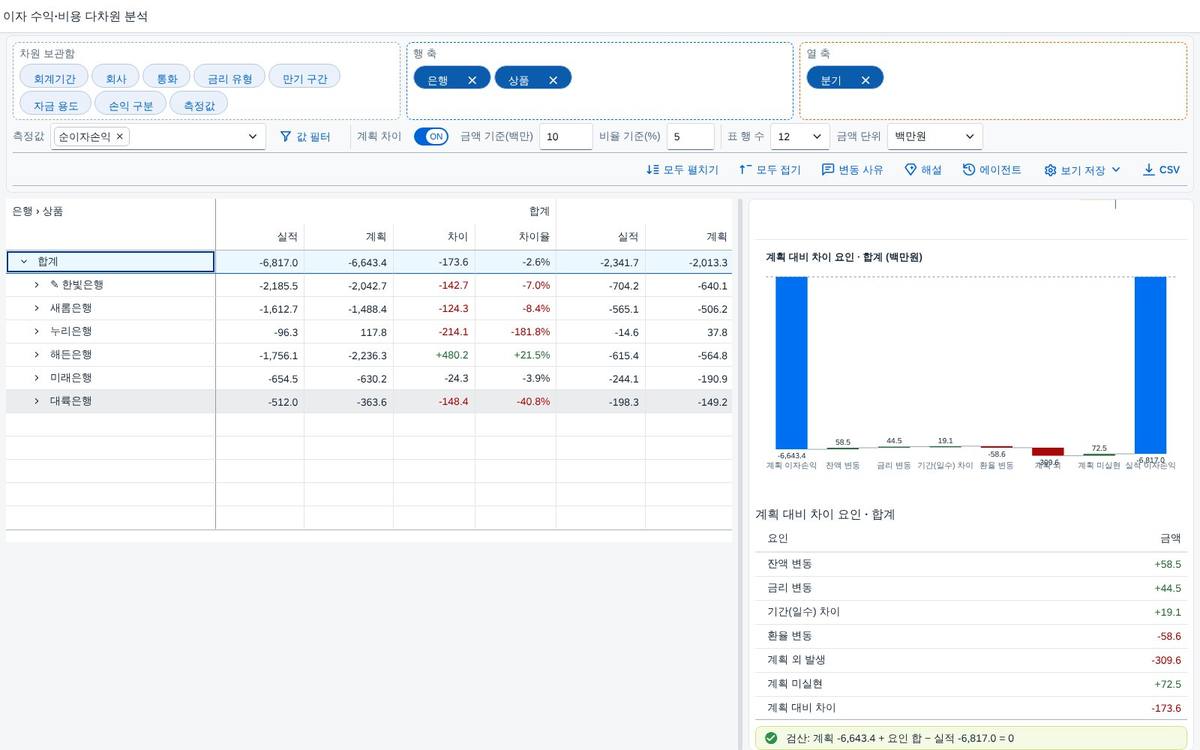This screenshot has width=1200, height=750.
Task: Expand the 대륙은행 row
Action: (x=36, y=401)
